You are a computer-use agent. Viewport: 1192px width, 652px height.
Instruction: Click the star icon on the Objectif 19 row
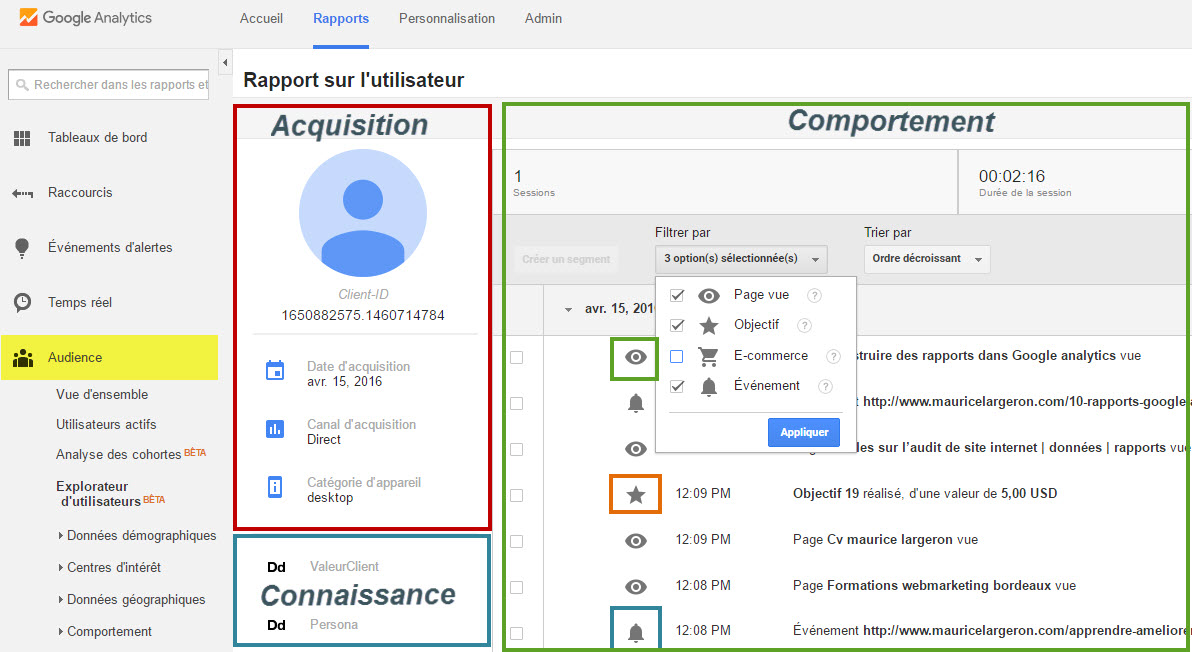(x=636, y=495)
